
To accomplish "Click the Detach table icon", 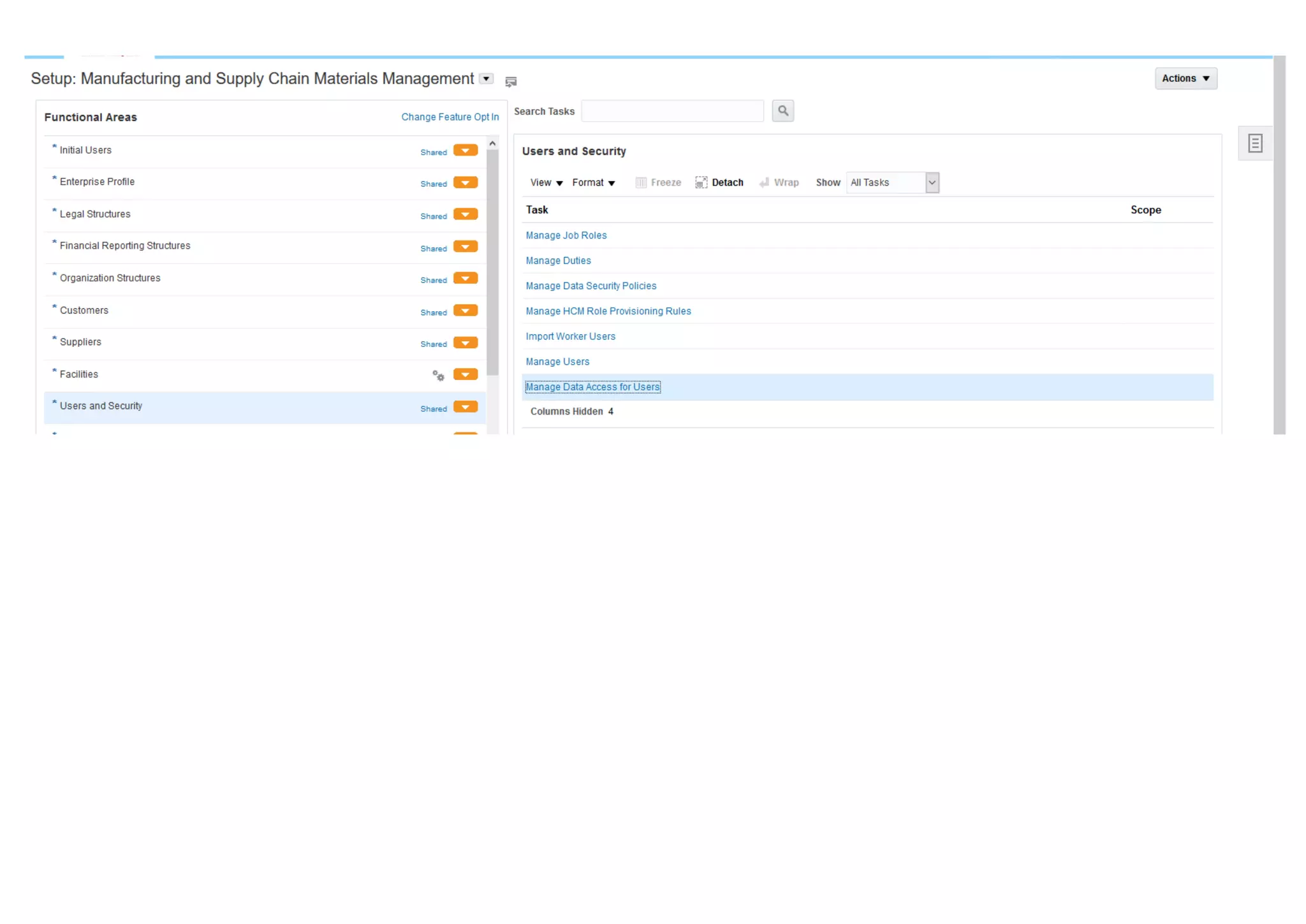I will click(x=701, y=182).
